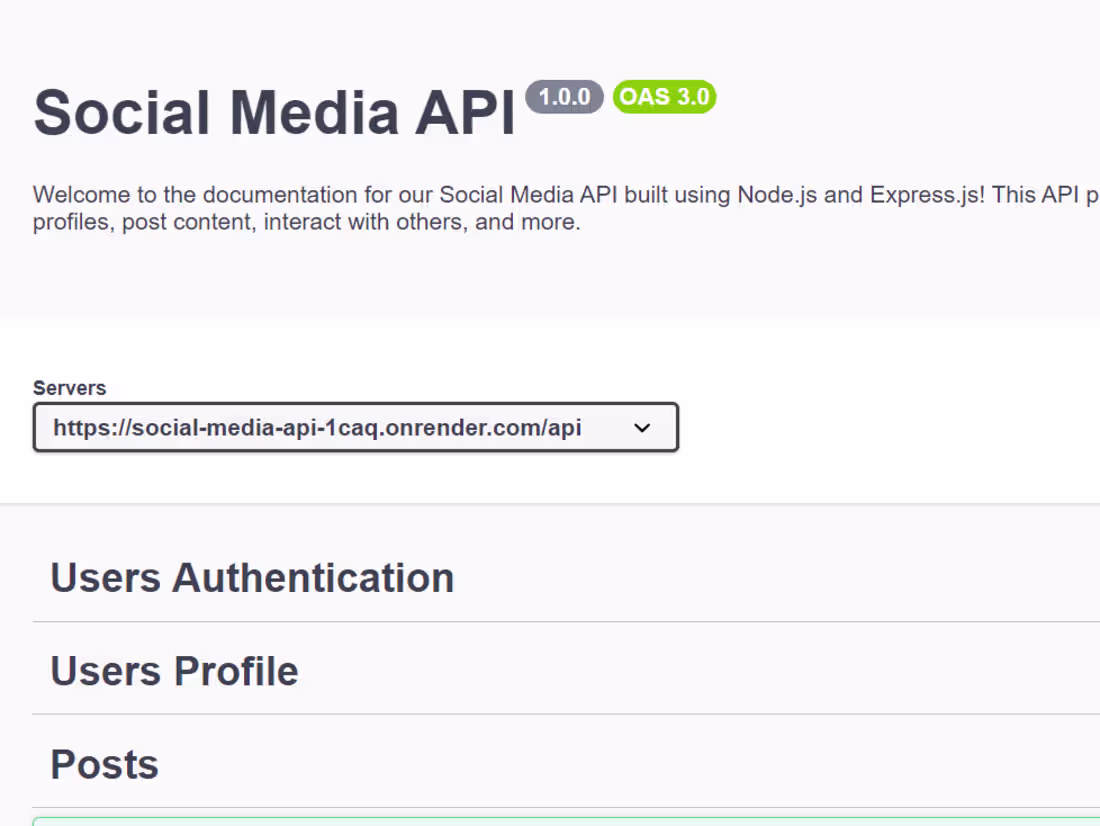The image size is (1100, 826).
Task: Click the OAS 3.0 specification badge
Action: pyautogui.click(x=663, y=96)
